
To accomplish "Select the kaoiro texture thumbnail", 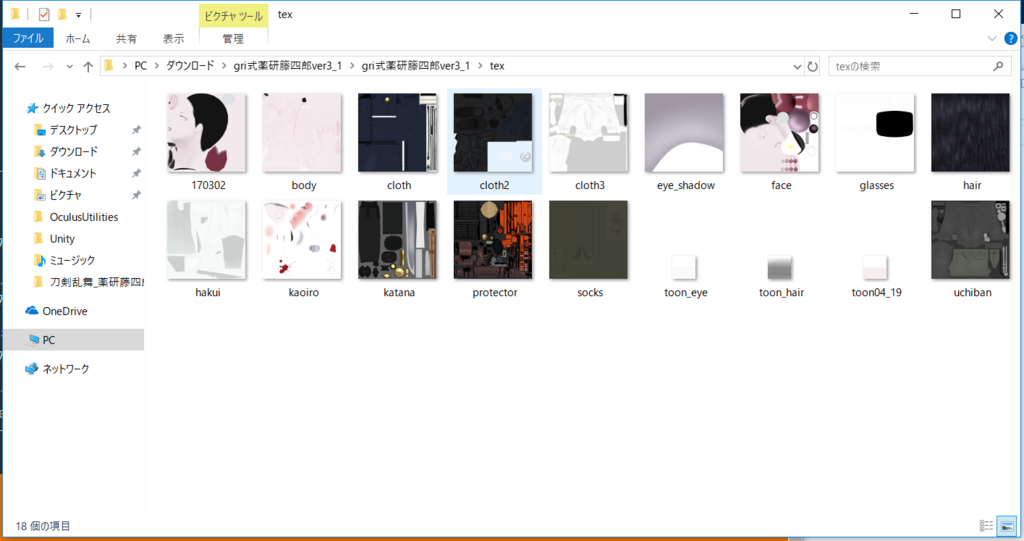I will [x=302, y=240].
